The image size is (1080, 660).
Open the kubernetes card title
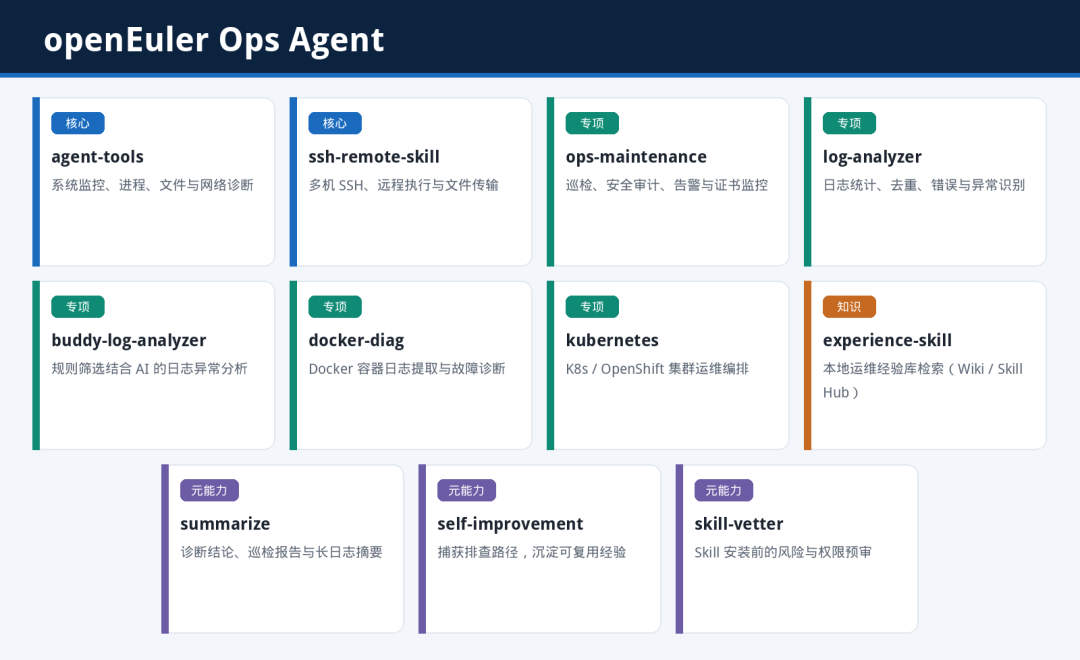[612, 340]
